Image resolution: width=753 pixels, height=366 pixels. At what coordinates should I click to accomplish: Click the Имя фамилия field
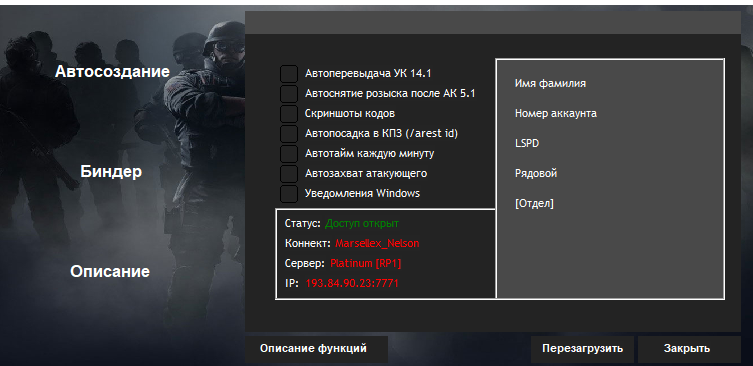pyautogui.click(x=550, y=84)
